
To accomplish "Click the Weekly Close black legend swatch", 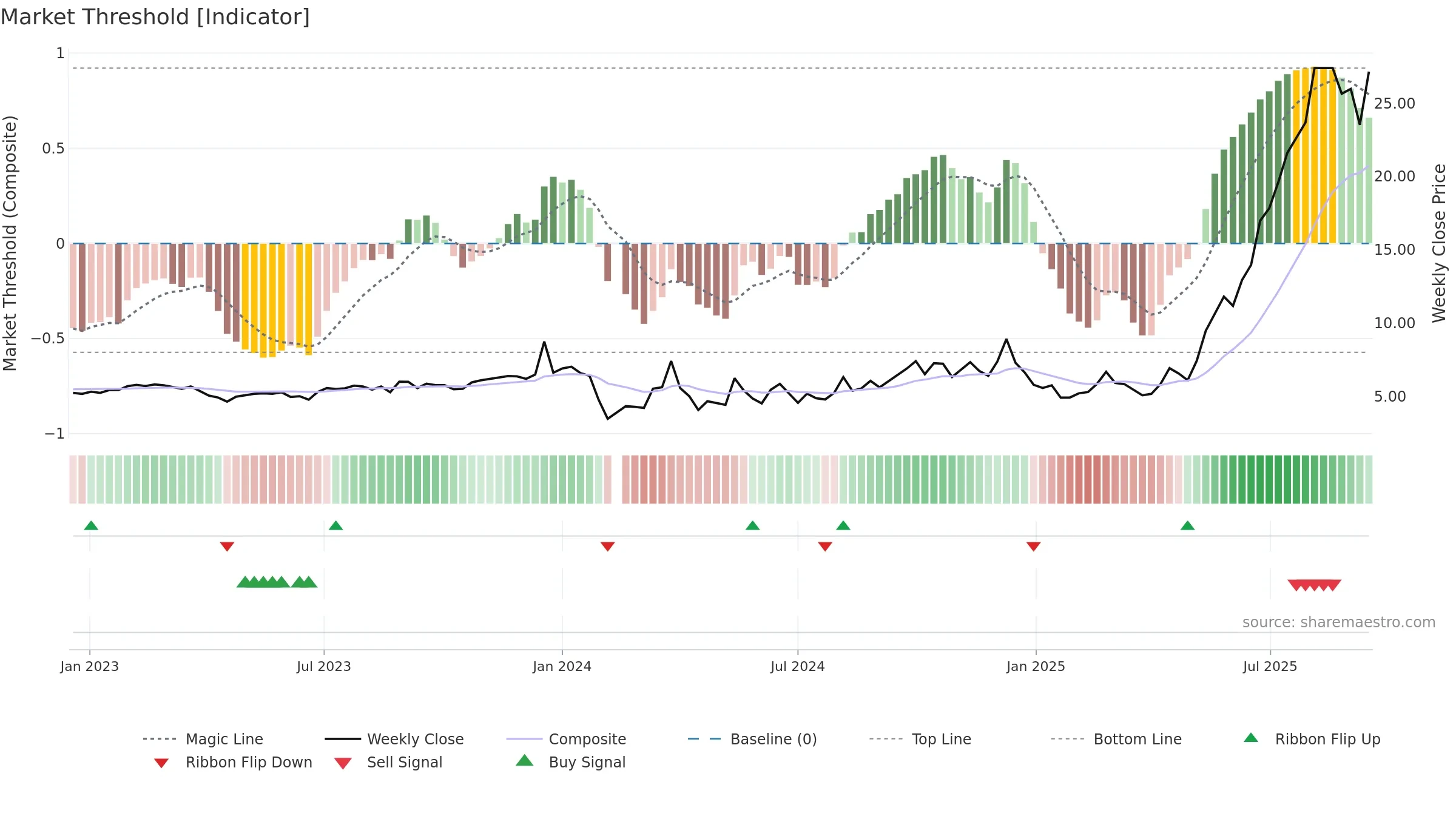I will (343, 739).
